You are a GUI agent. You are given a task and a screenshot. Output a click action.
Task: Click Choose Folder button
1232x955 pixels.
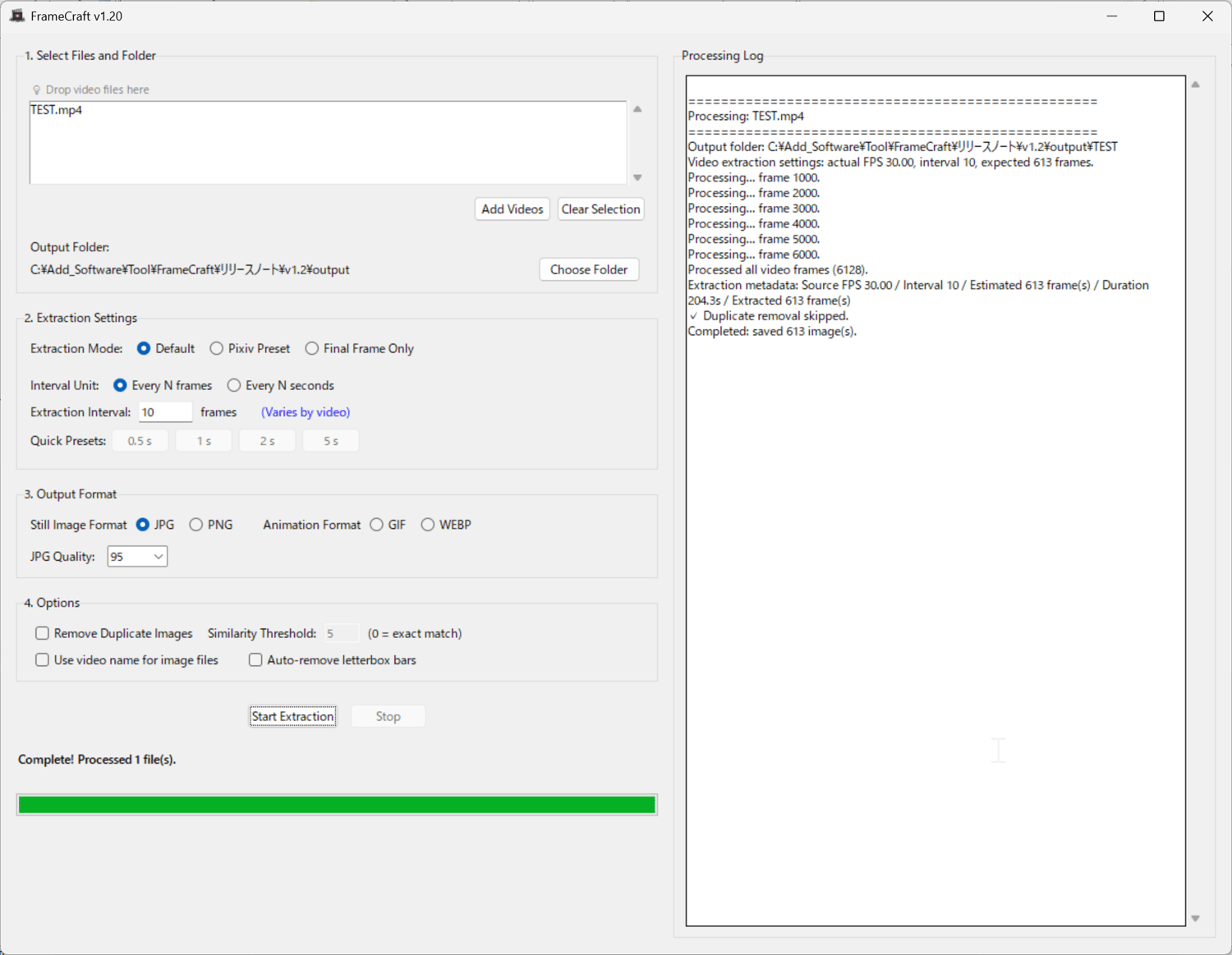click(x=589, y=269)
